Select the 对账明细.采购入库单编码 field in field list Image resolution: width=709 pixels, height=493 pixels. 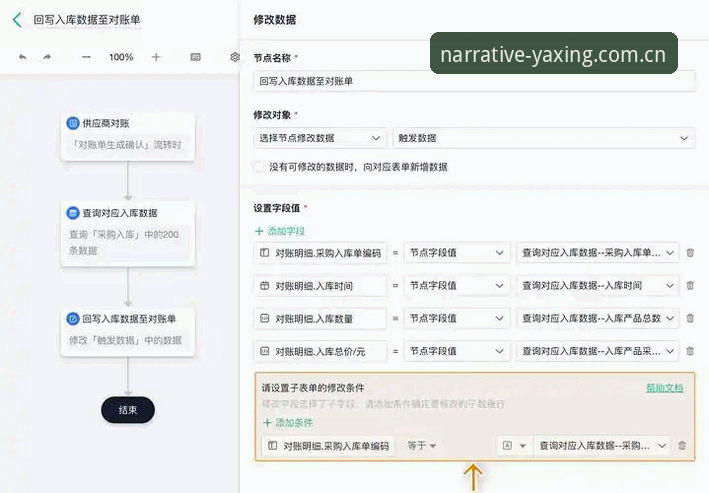320,253
